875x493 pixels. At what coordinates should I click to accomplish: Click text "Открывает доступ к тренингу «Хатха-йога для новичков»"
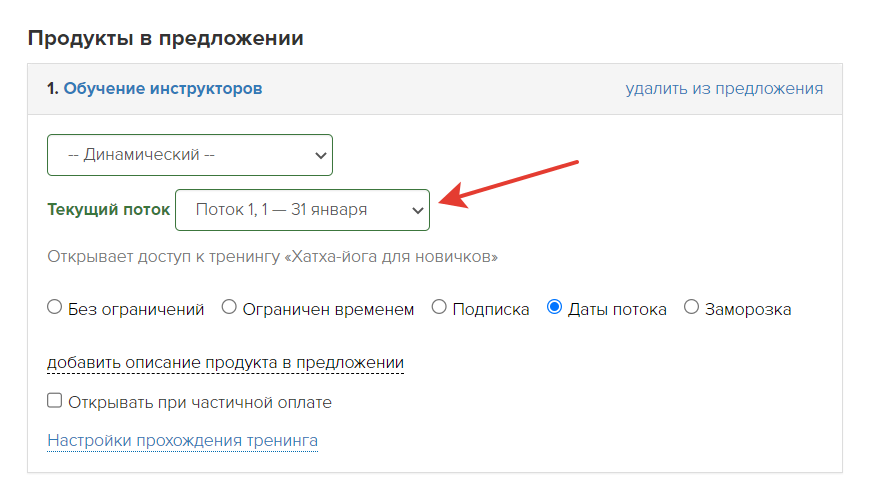(272, 257)
